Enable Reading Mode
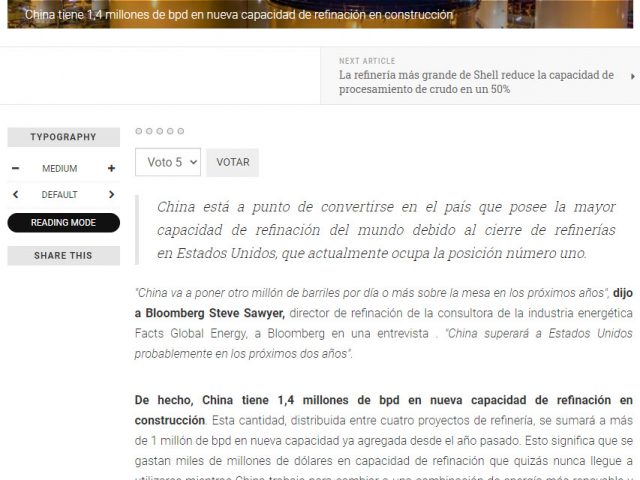The image size is (640, 480). [63, 223]
